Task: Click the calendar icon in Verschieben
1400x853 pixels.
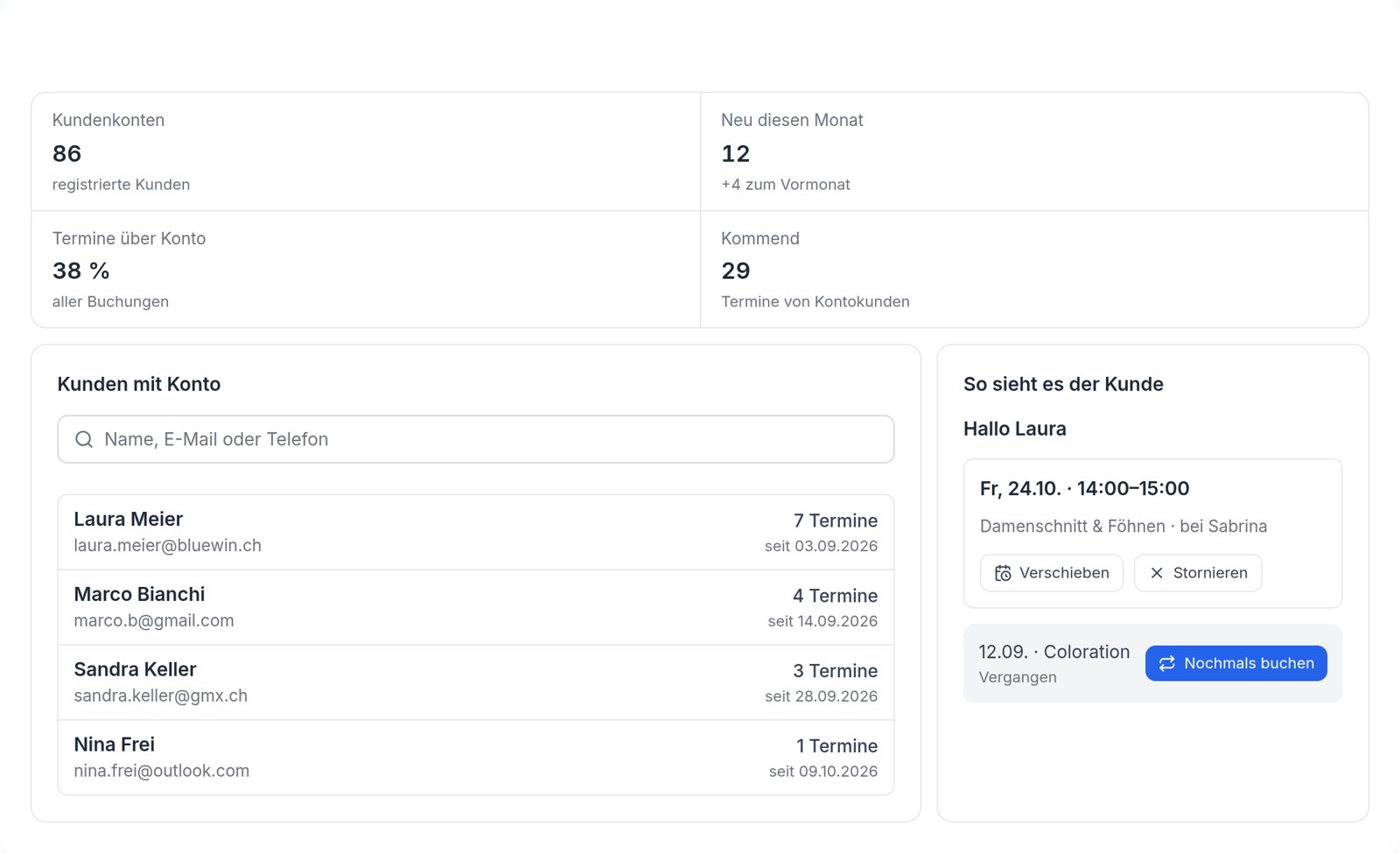Action: click(1003, 573)
